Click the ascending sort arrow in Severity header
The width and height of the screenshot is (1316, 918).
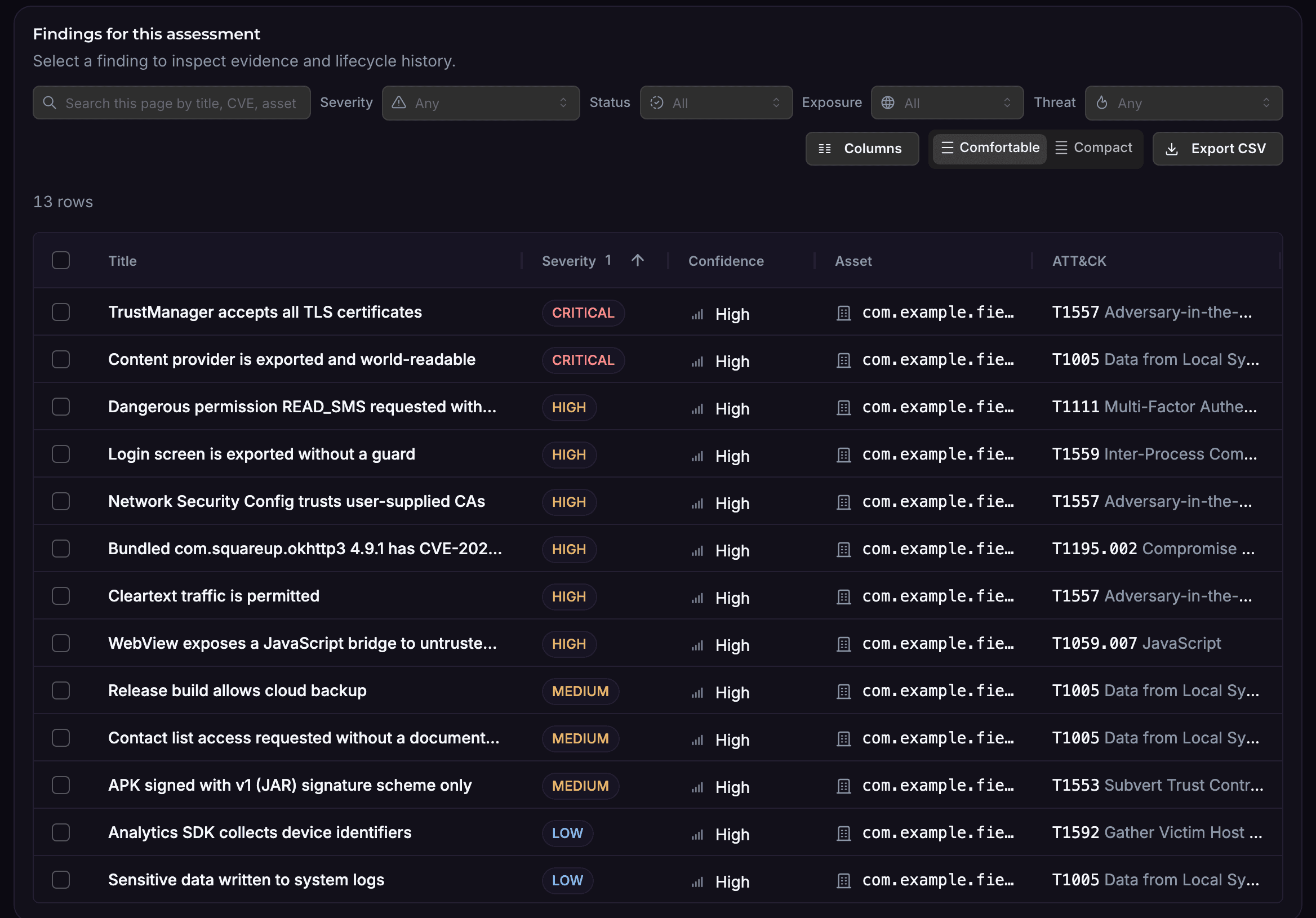[637, 260]
